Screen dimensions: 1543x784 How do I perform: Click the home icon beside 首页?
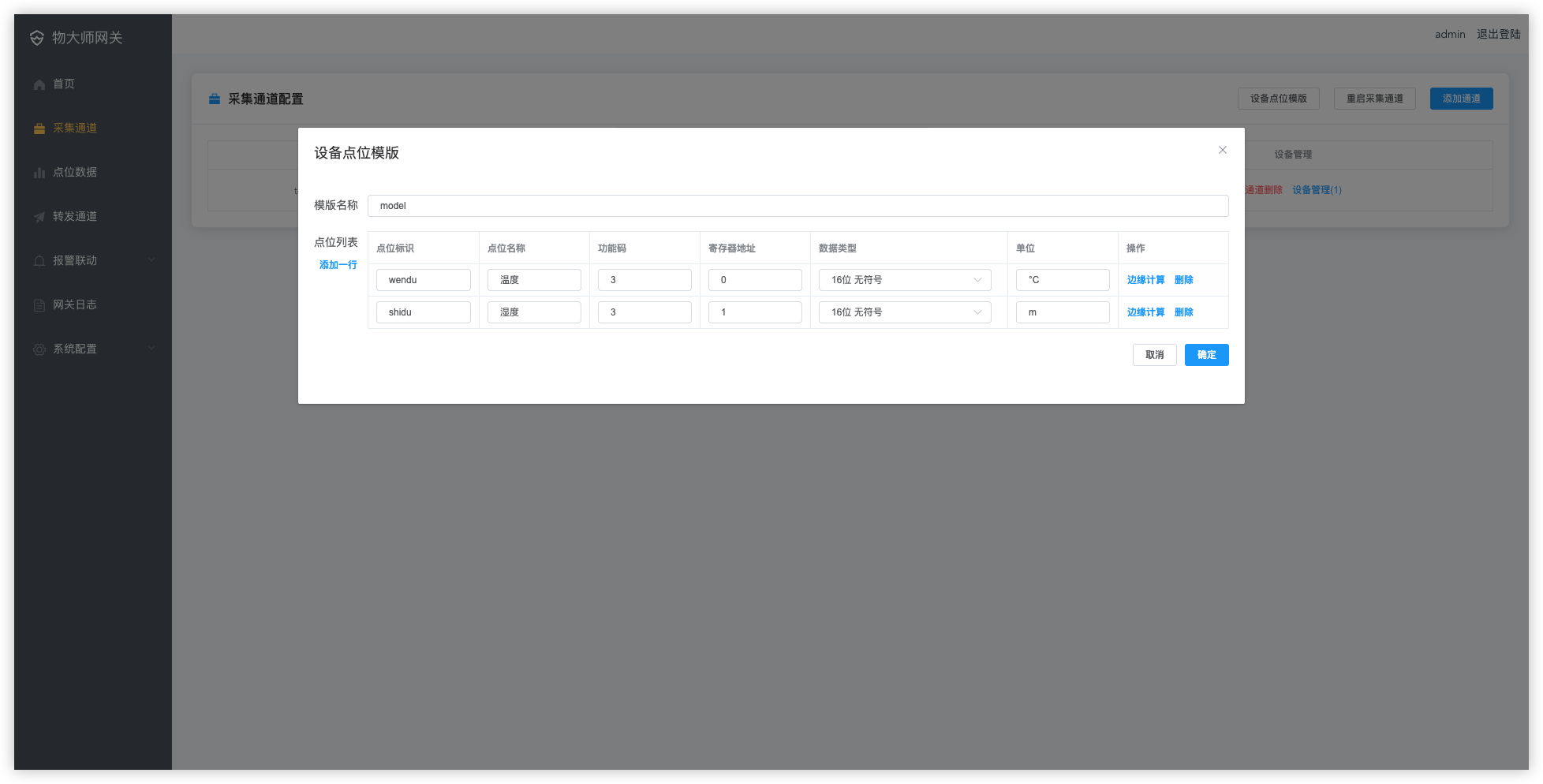tap(39, 84)
